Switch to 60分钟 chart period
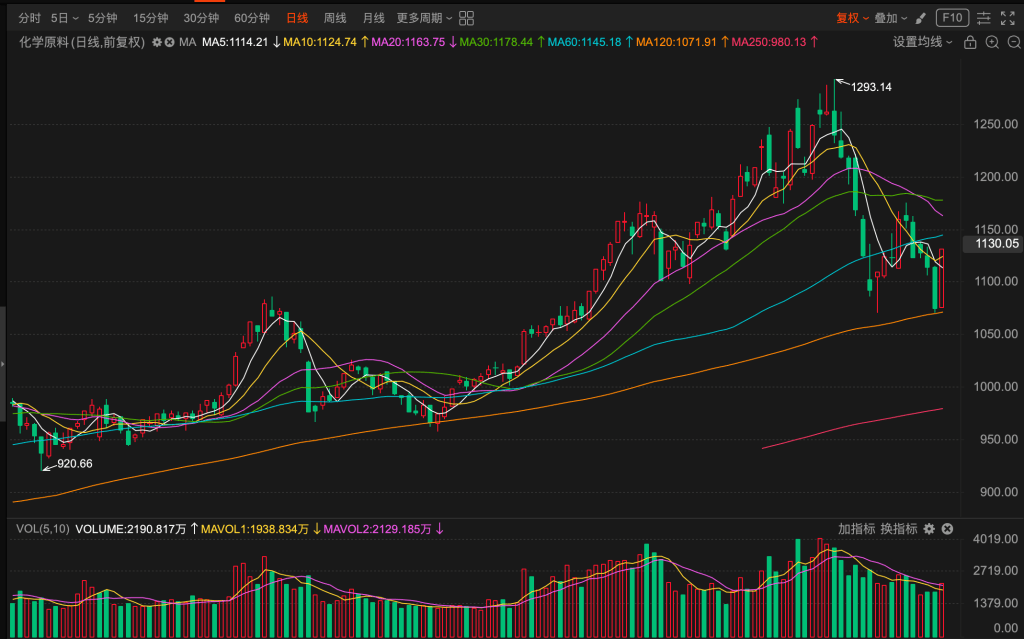Image resolution: width=1024 pixels, height=639 pixels. click(x=252, y=18)
